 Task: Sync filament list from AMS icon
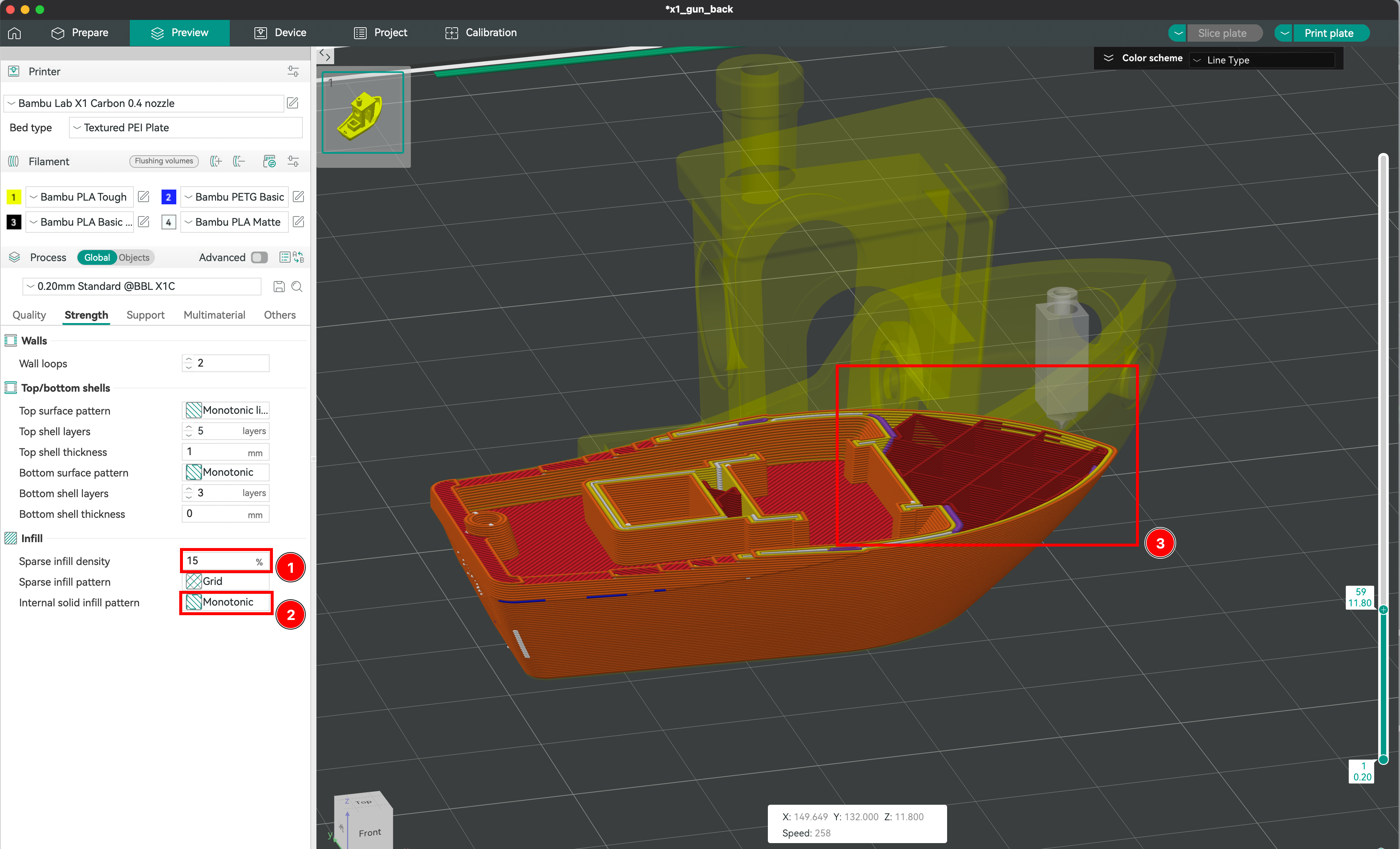coord(269,162)
